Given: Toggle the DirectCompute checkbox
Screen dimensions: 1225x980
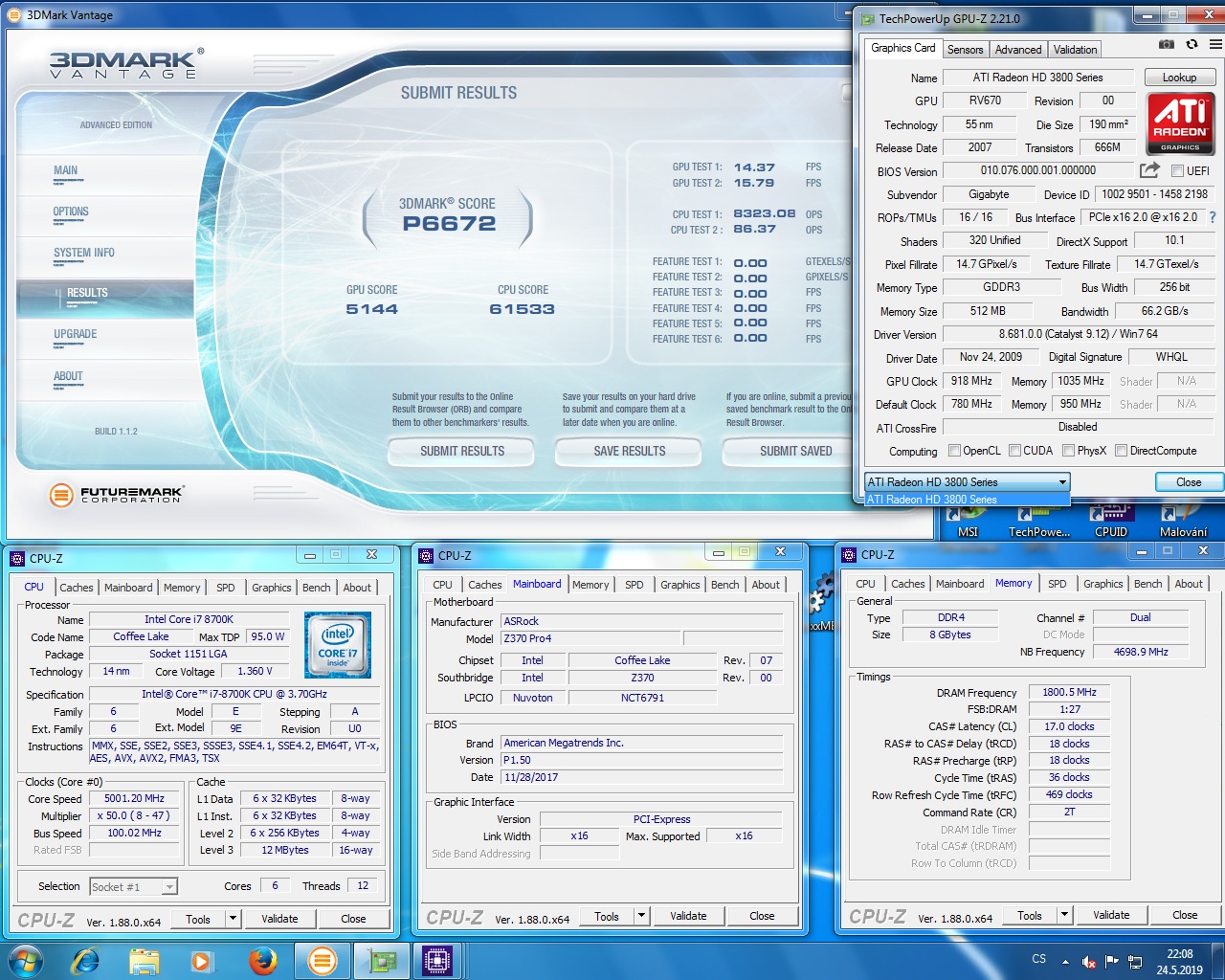Looking at the screenshot, I should (1121, 451).
